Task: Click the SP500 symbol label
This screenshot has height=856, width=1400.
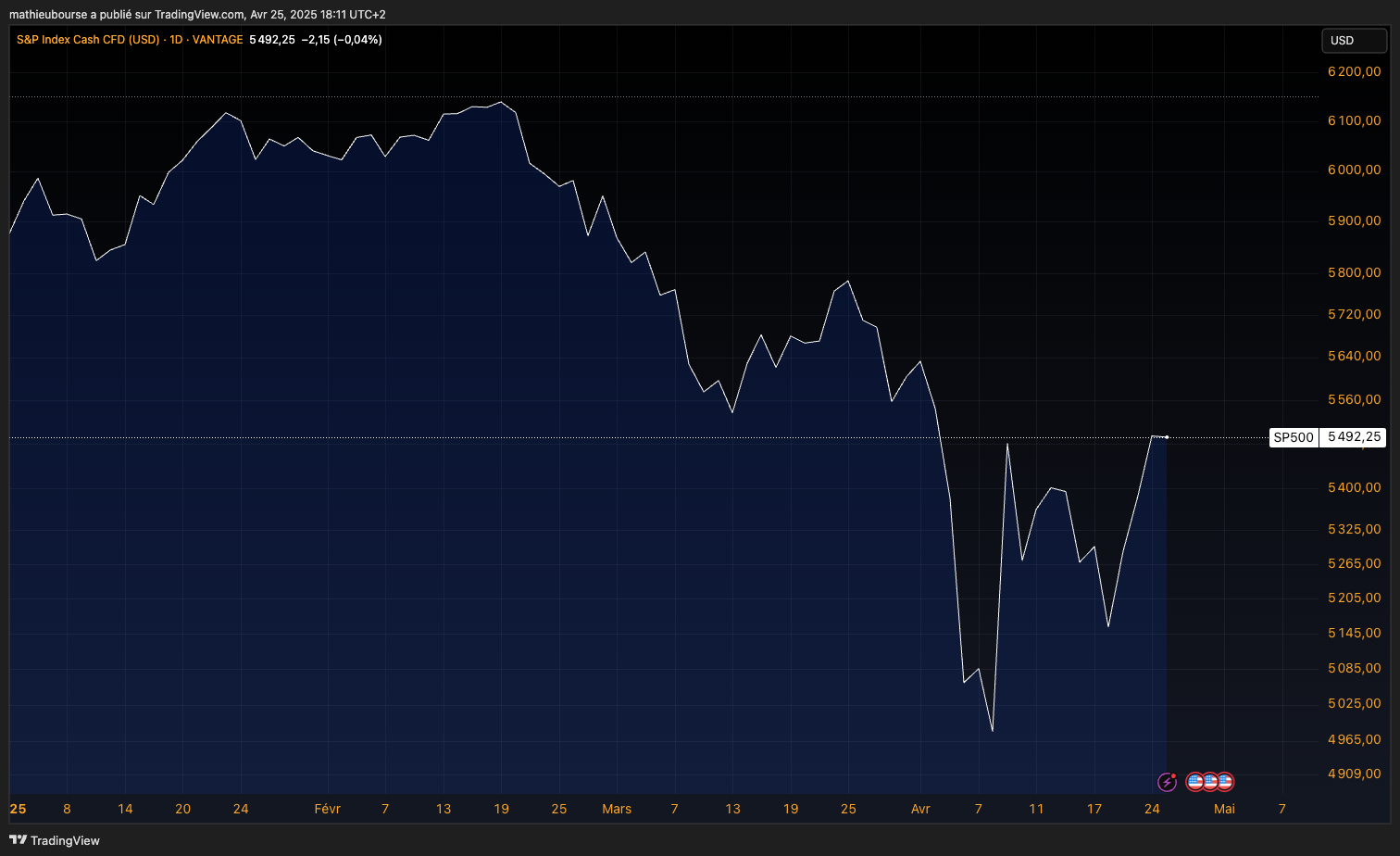Action: tap(1294, 437)
